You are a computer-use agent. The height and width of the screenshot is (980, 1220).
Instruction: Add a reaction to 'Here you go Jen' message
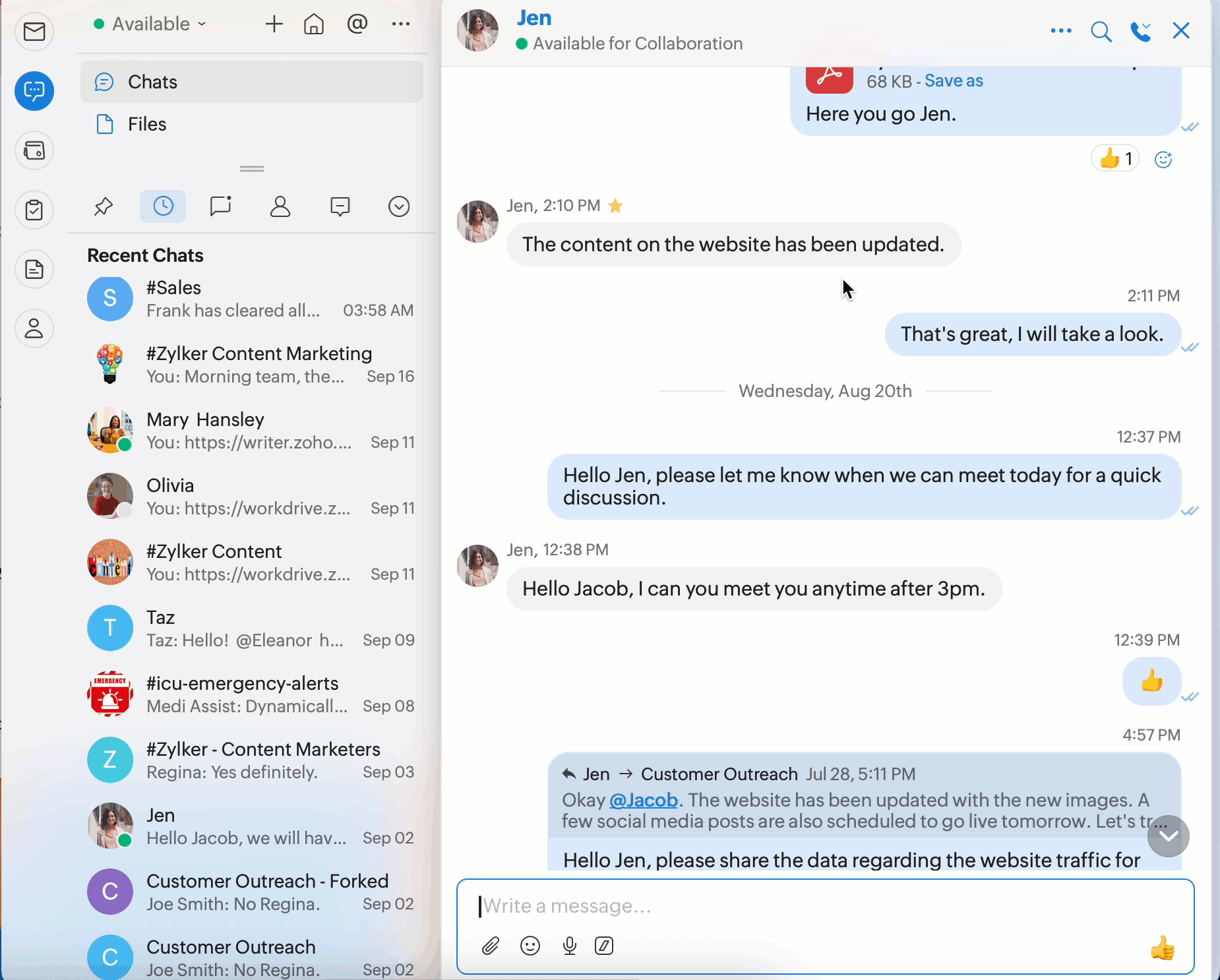[1163, 159]
